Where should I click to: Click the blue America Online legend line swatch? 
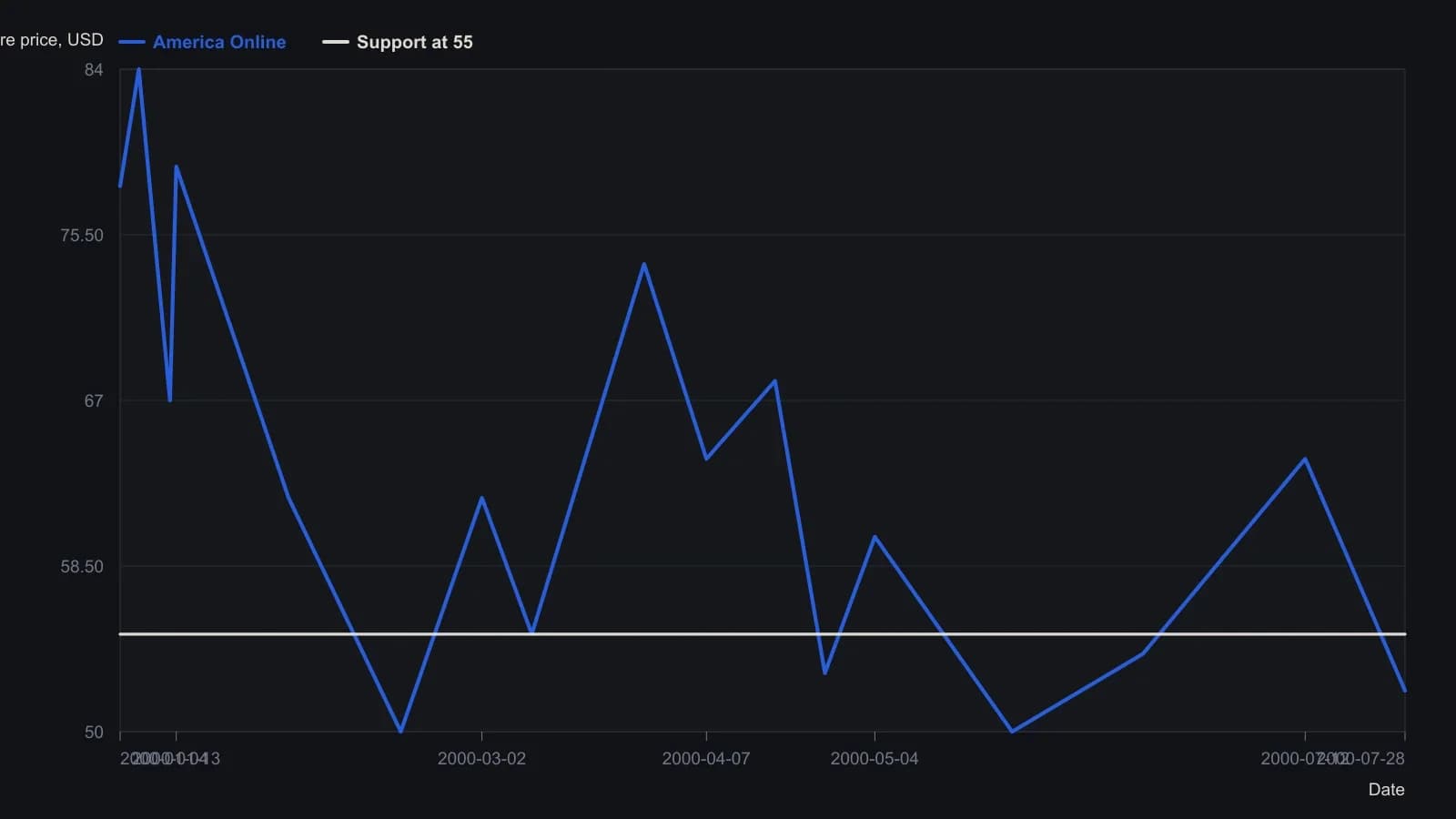point(132,42)
